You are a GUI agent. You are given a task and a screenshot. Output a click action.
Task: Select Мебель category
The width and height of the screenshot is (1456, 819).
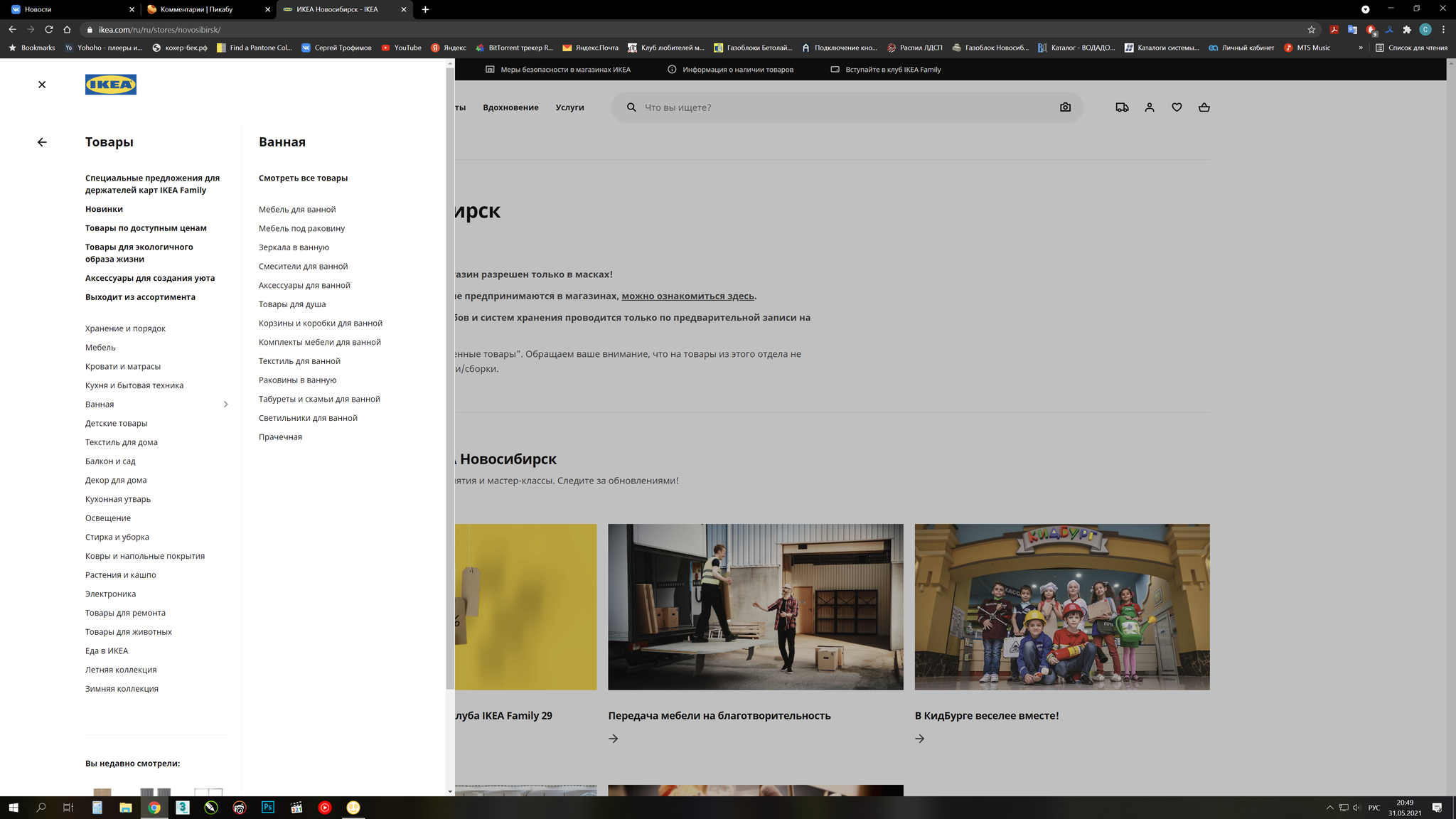click(x=100, y=348)
